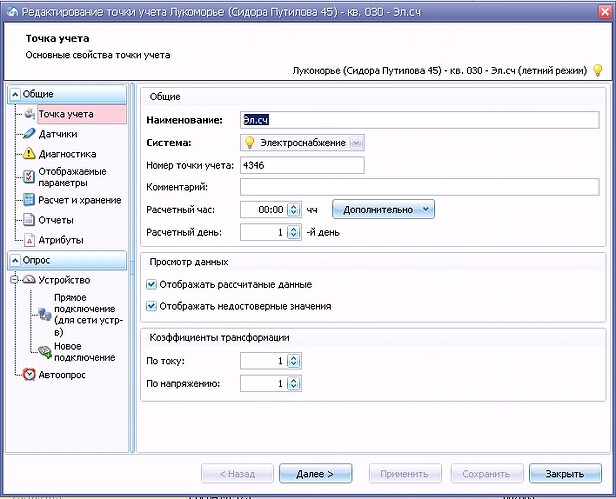Open Отображаемые параметры page

point(72,177)
